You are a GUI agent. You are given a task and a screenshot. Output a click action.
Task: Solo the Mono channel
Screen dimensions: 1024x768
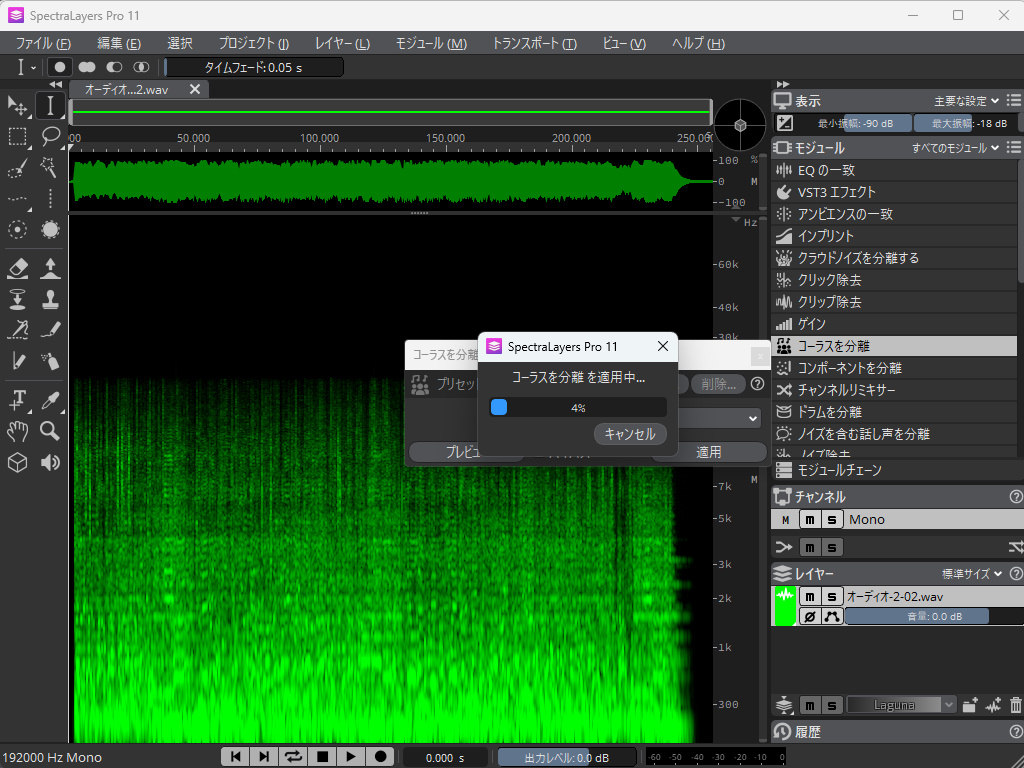832,519
